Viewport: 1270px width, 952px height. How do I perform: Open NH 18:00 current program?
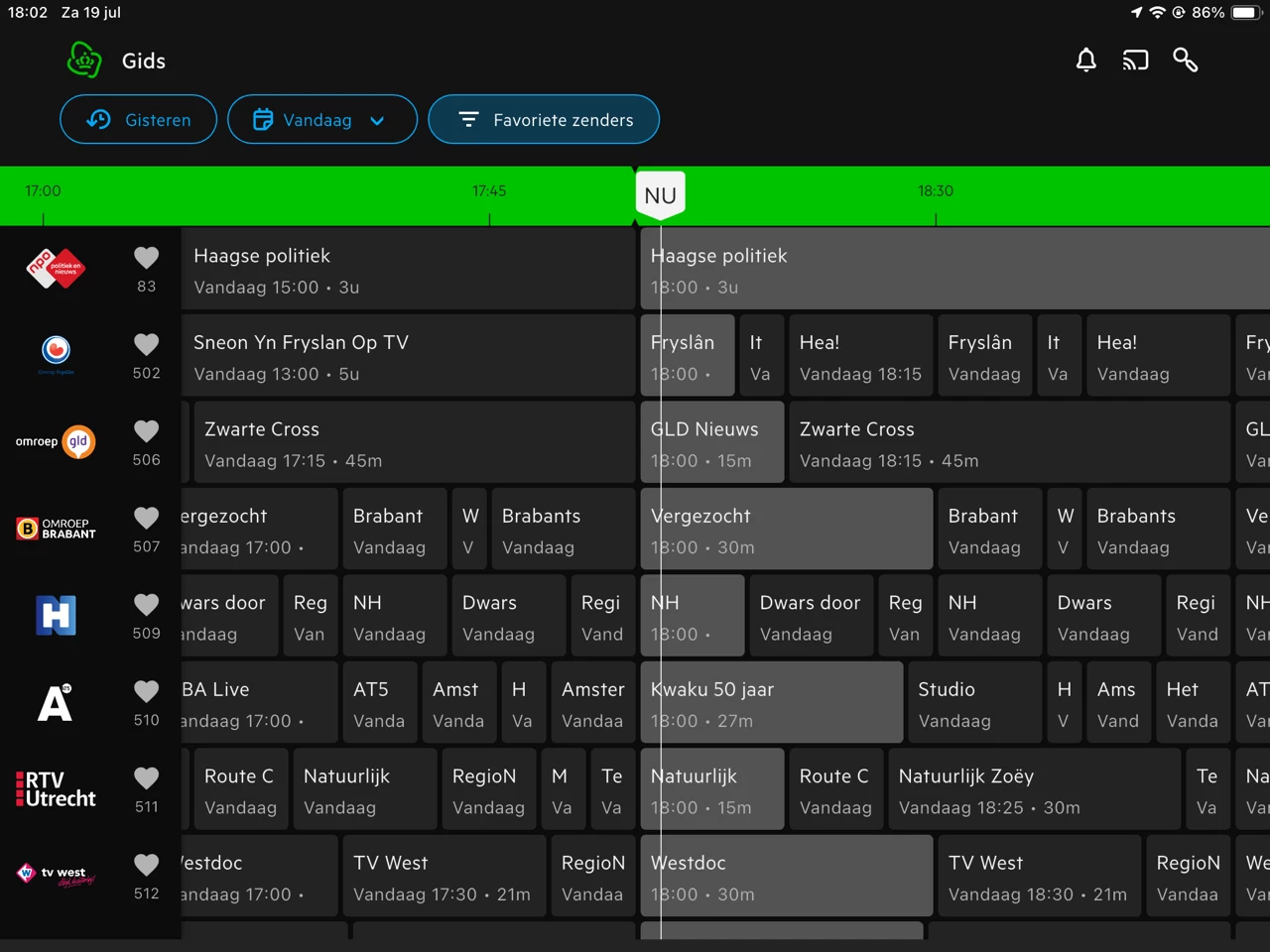coord(692,617)
